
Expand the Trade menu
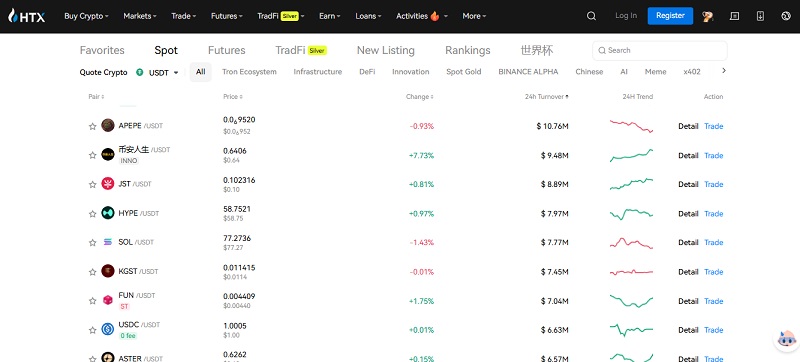(184, 16)
